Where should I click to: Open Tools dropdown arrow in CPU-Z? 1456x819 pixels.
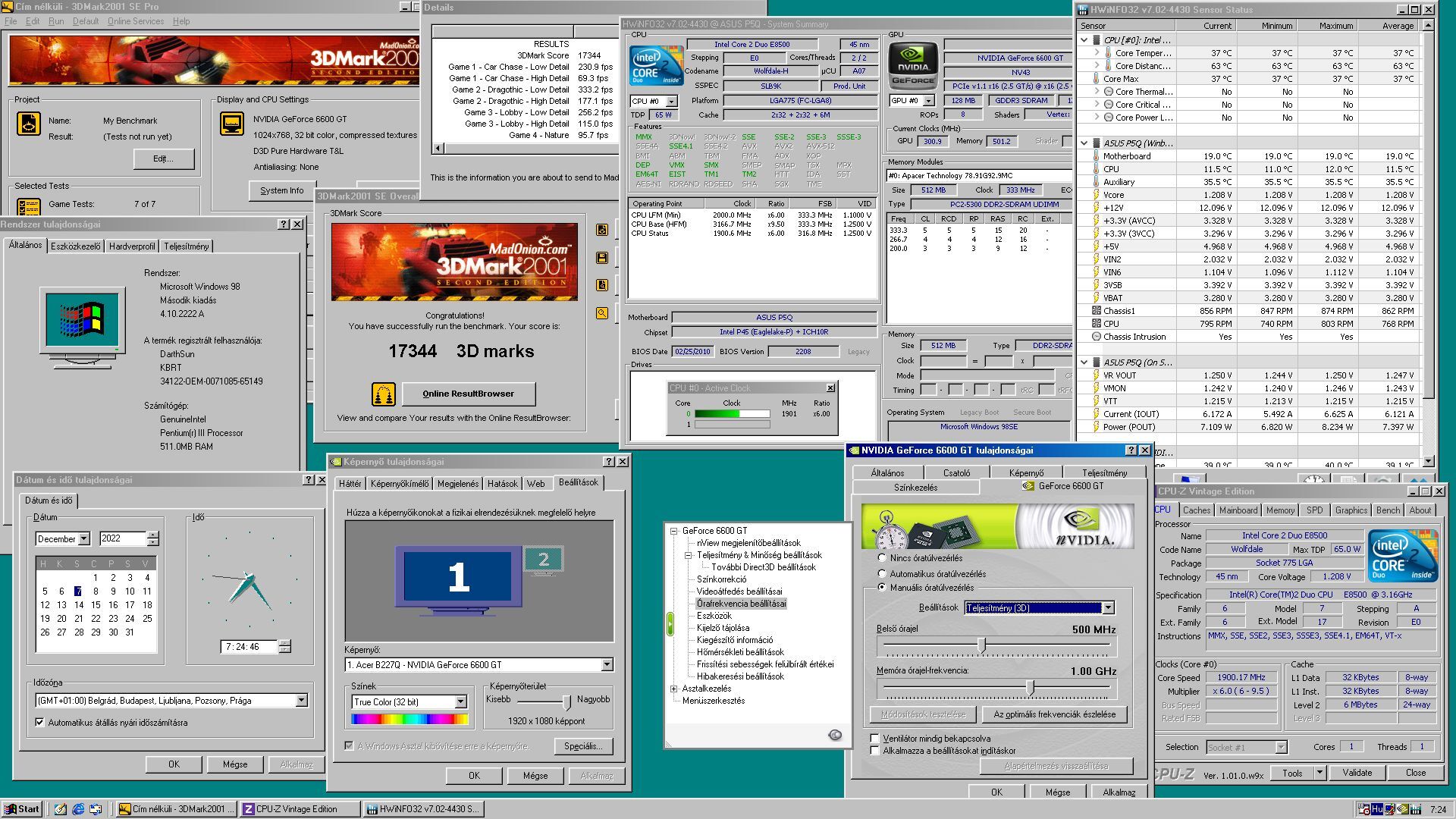pos(1319,772)
